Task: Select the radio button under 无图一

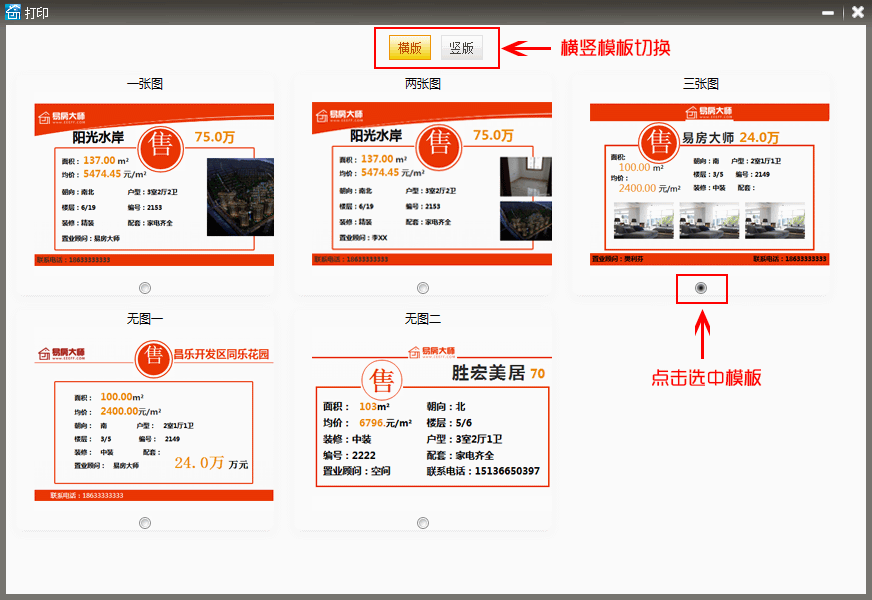Action: point(145,523)
